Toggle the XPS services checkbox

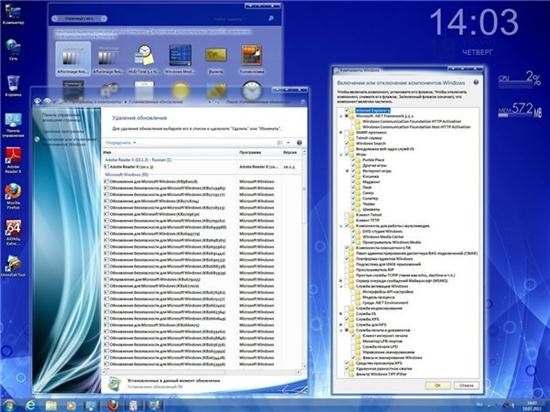(x=347, y=319)
